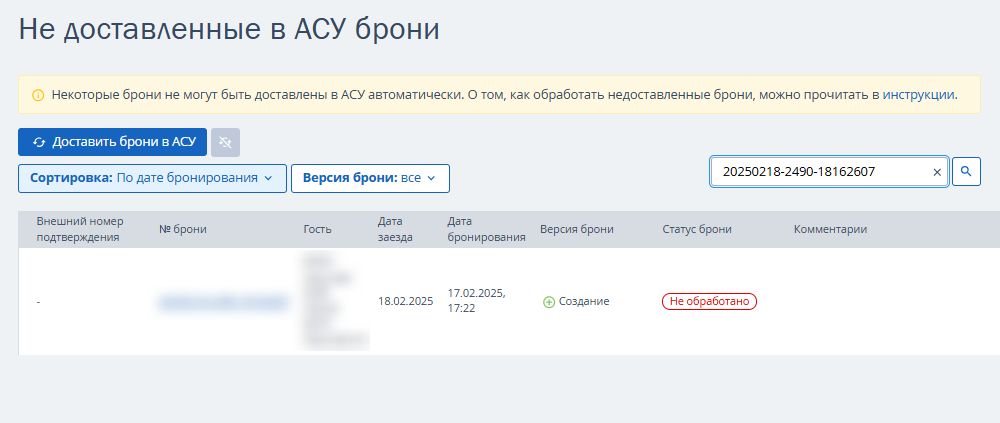Open the Сортировка dropdown
The height and width of the screenshot is (423, 1000).
[152, 178]
